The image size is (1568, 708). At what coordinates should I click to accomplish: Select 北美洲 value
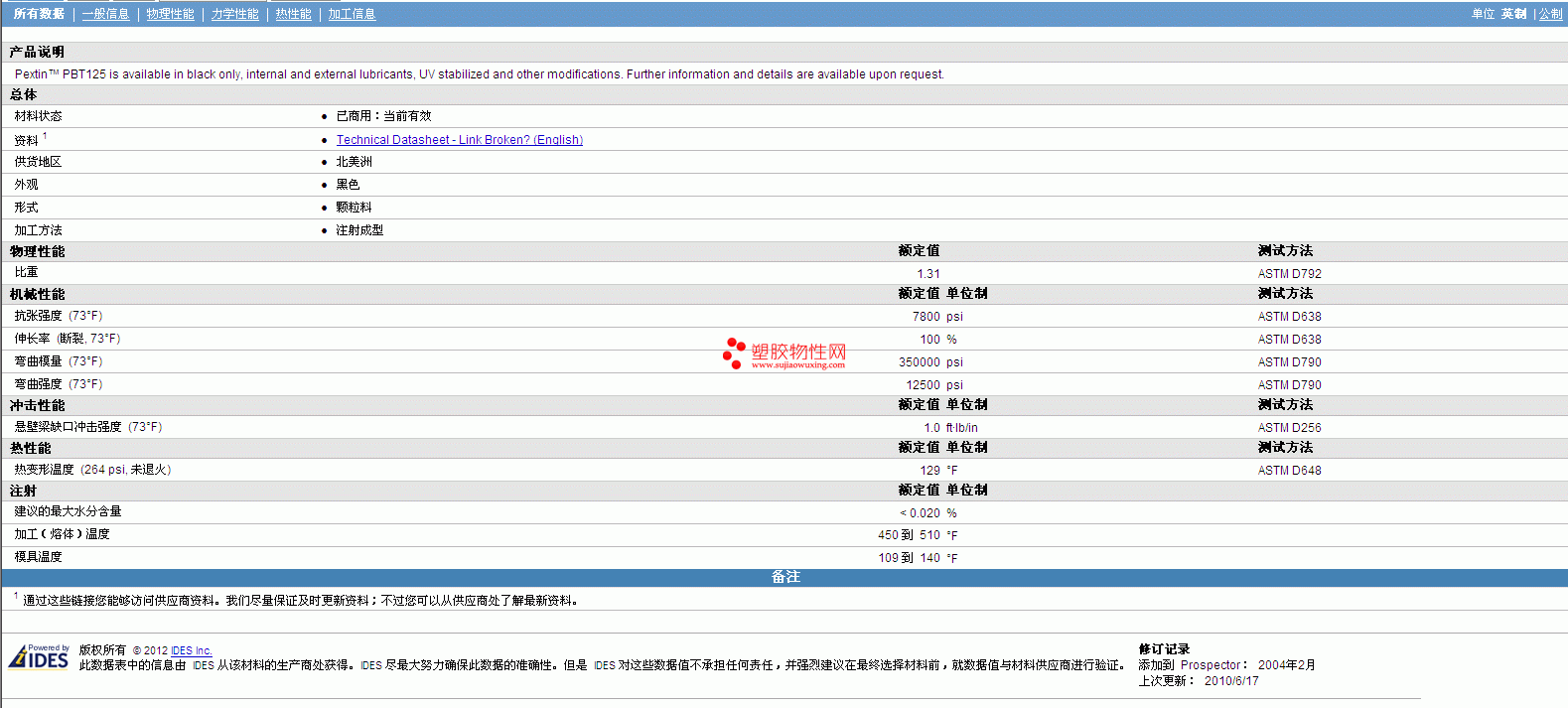[354, 162]
